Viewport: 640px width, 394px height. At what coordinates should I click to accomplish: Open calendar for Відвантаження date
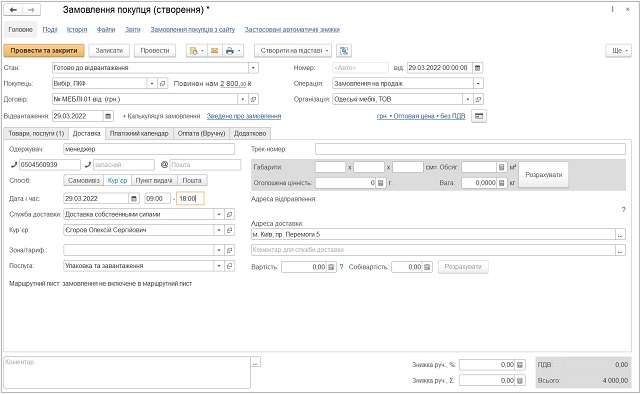point(108,116)
